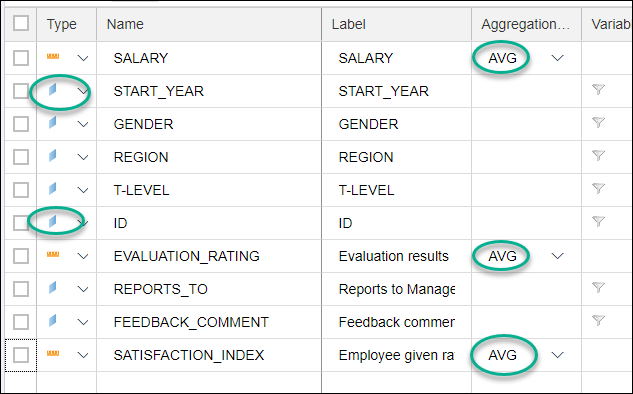The width and height of the screenshot is (633, 394).
Task: Open the type dropdown for REGION
Action: (83, 157)
